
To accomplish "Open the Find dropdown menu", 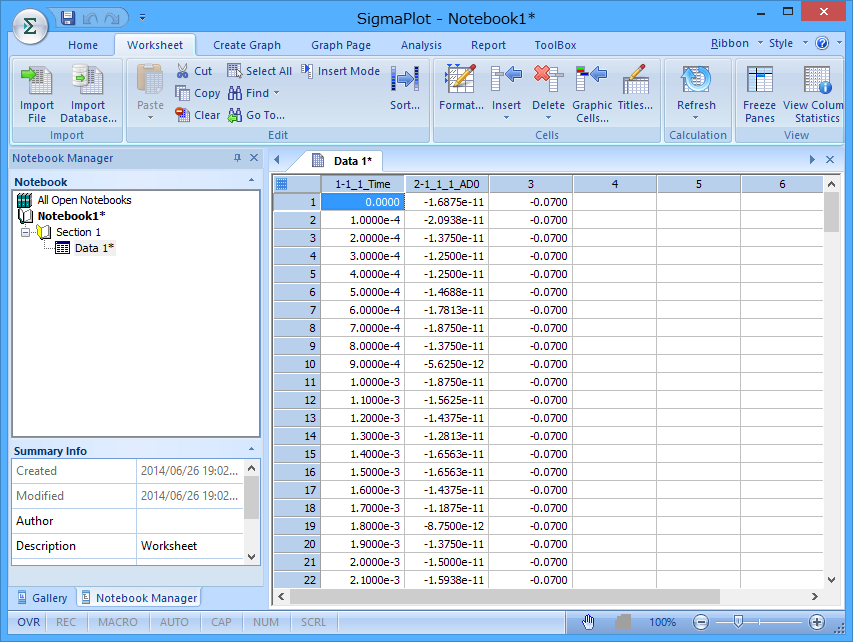I will pyautogui.click(x=276, y=93).
